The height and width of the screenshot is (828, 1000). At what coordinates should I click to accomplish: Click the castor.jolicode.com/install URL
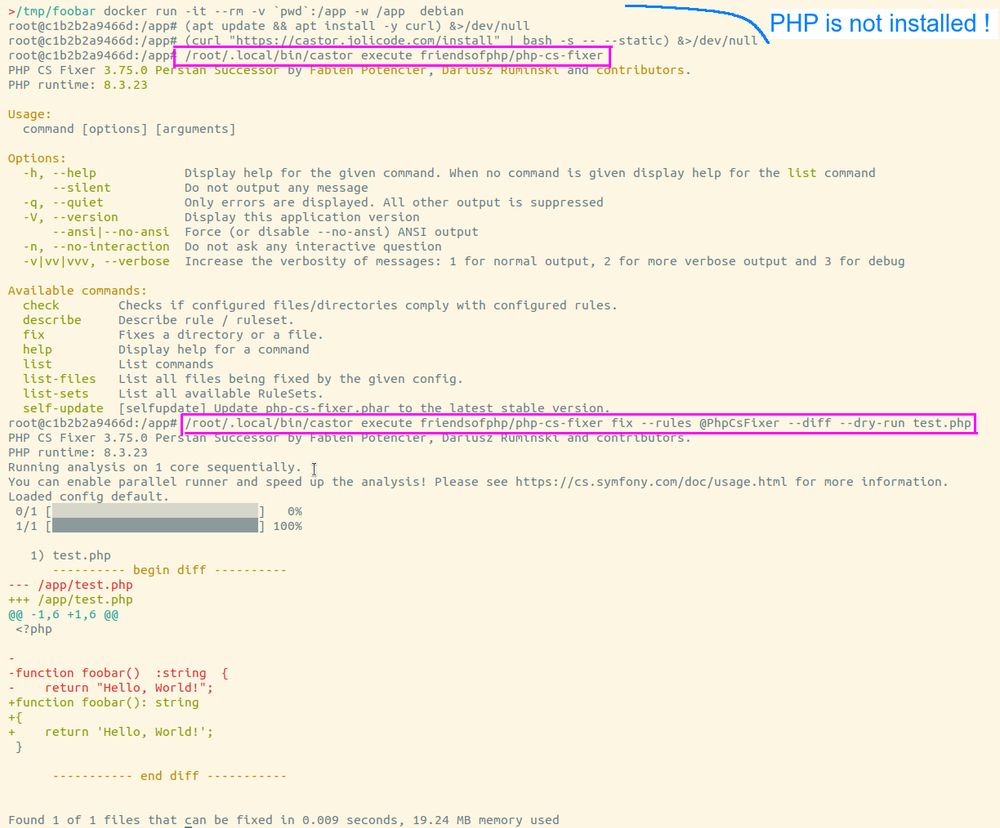point(368,40)
